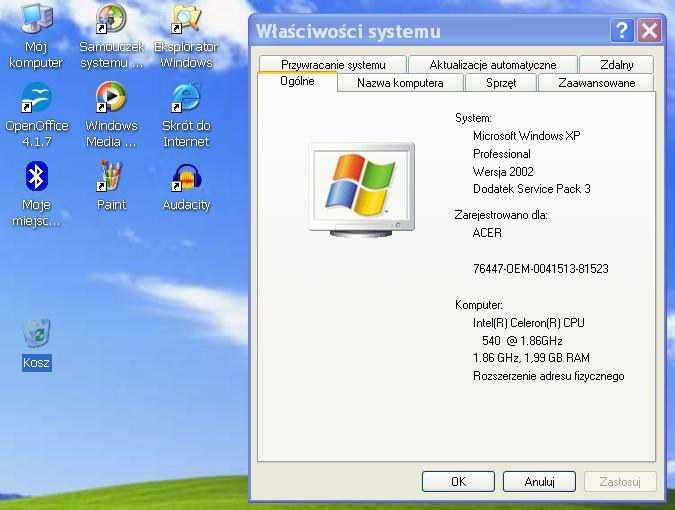Click the Dodatek Service Pack 3 text
Viewport: 675px width, 510px height.
[532, 189]
